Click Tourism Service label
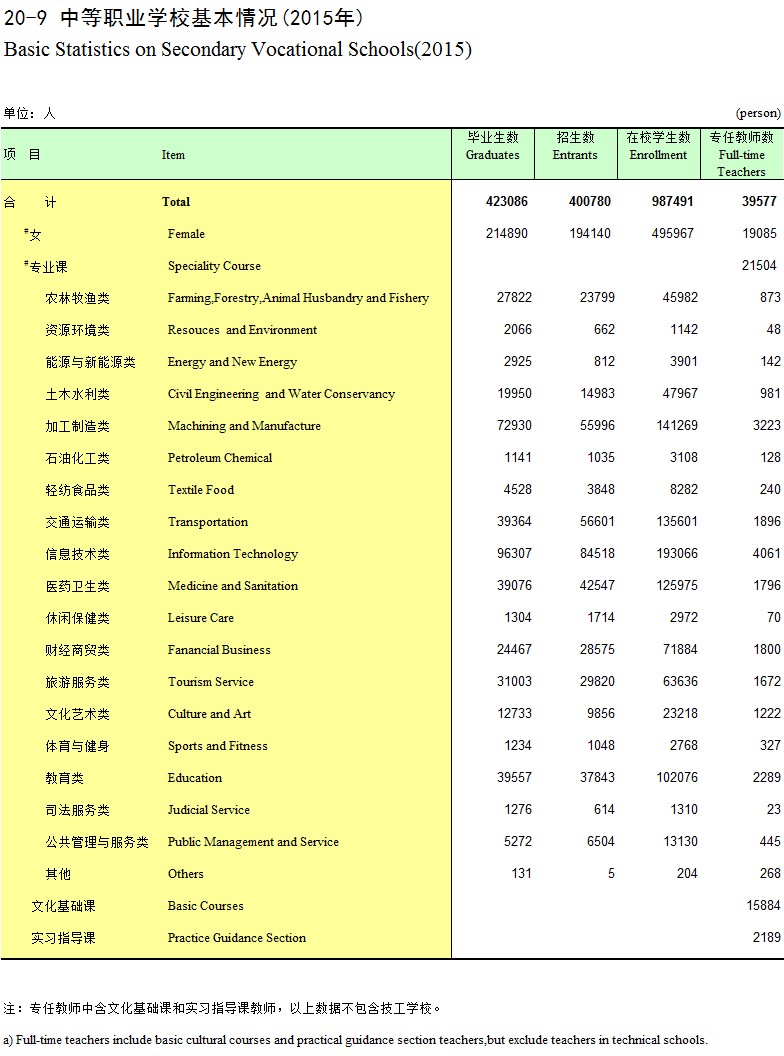The image size is (784, 1056). click(x=211, y=682)
